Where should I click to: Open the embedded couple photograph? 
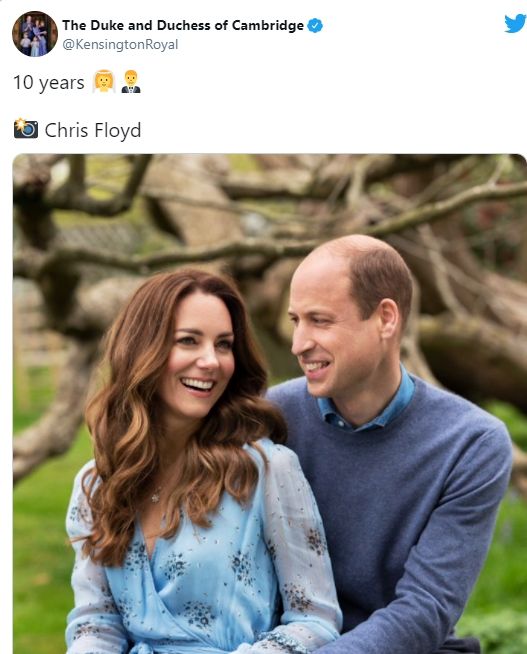pos(270,404)
